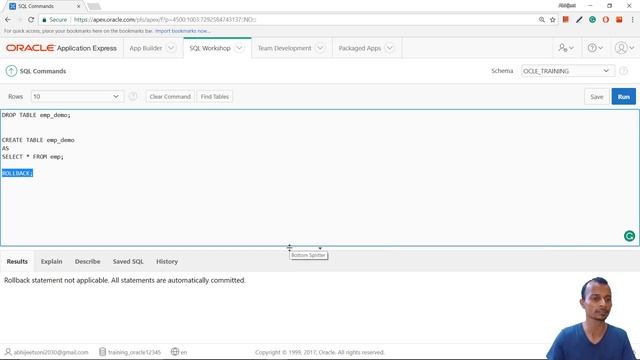Open the account profile avatar menu

coord(624,48)
